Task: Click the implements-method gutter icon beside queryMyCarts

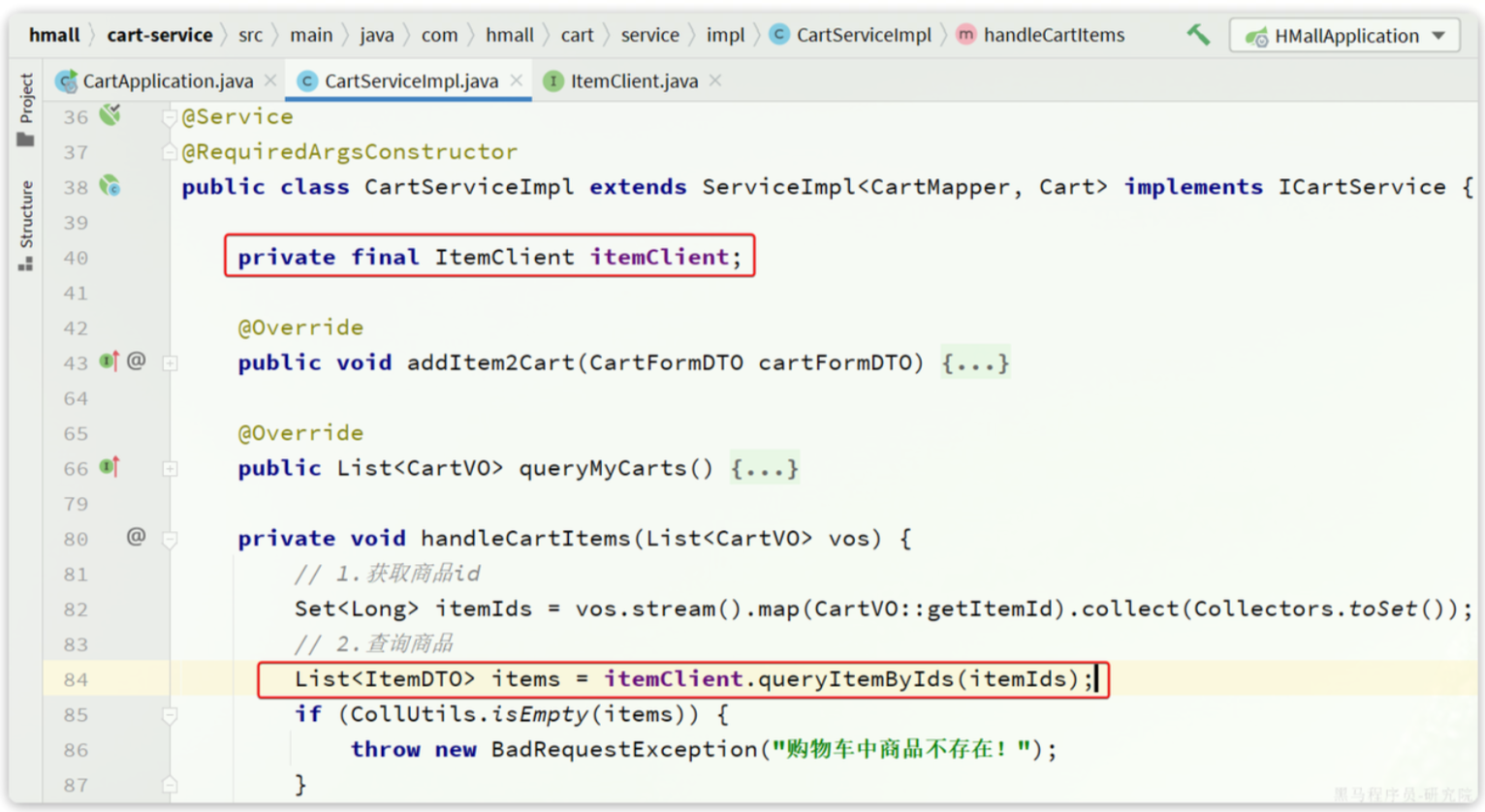Action: [109, 467]
